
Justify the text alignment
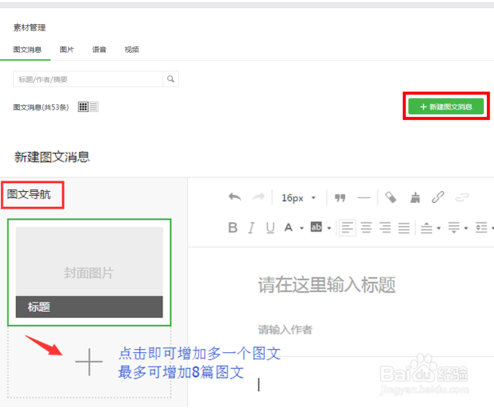point(404,228)
